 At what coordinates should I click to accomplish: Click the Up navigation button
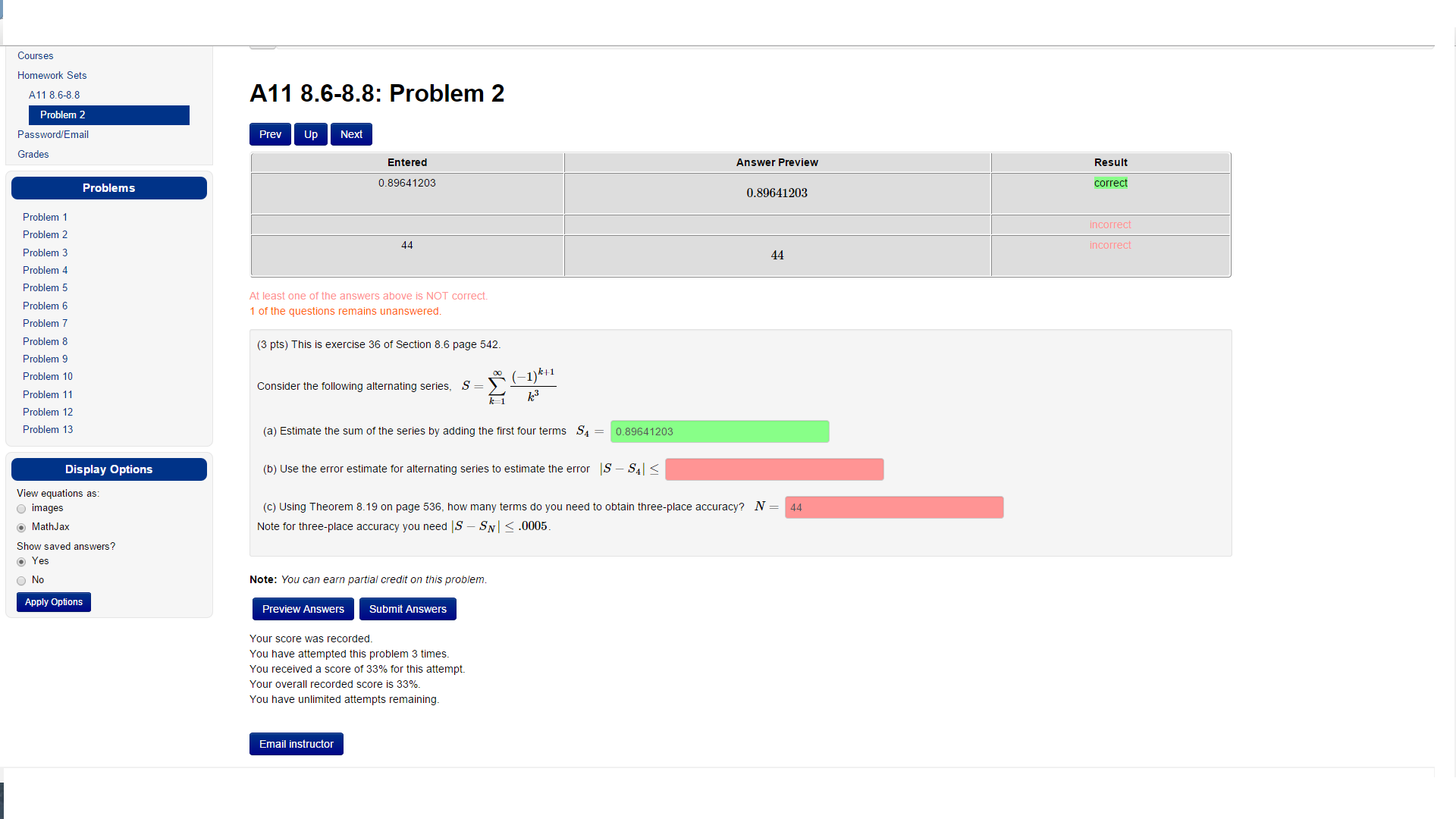pos(310,134)
